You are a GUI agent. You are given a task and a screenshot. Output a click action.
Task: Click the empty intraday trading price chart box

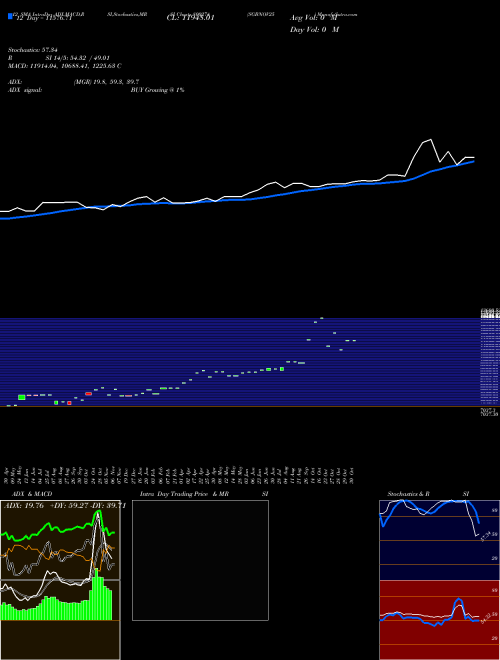(200, 560)
